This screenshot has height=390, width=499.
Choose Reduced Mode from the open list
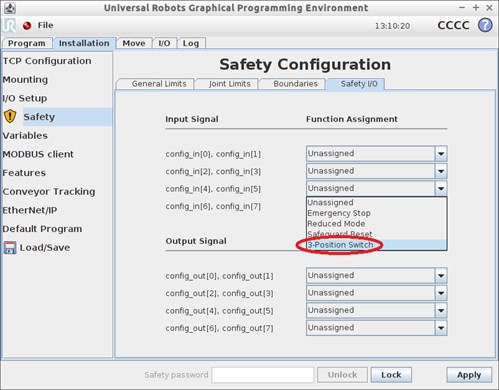[x=376, y=224]
